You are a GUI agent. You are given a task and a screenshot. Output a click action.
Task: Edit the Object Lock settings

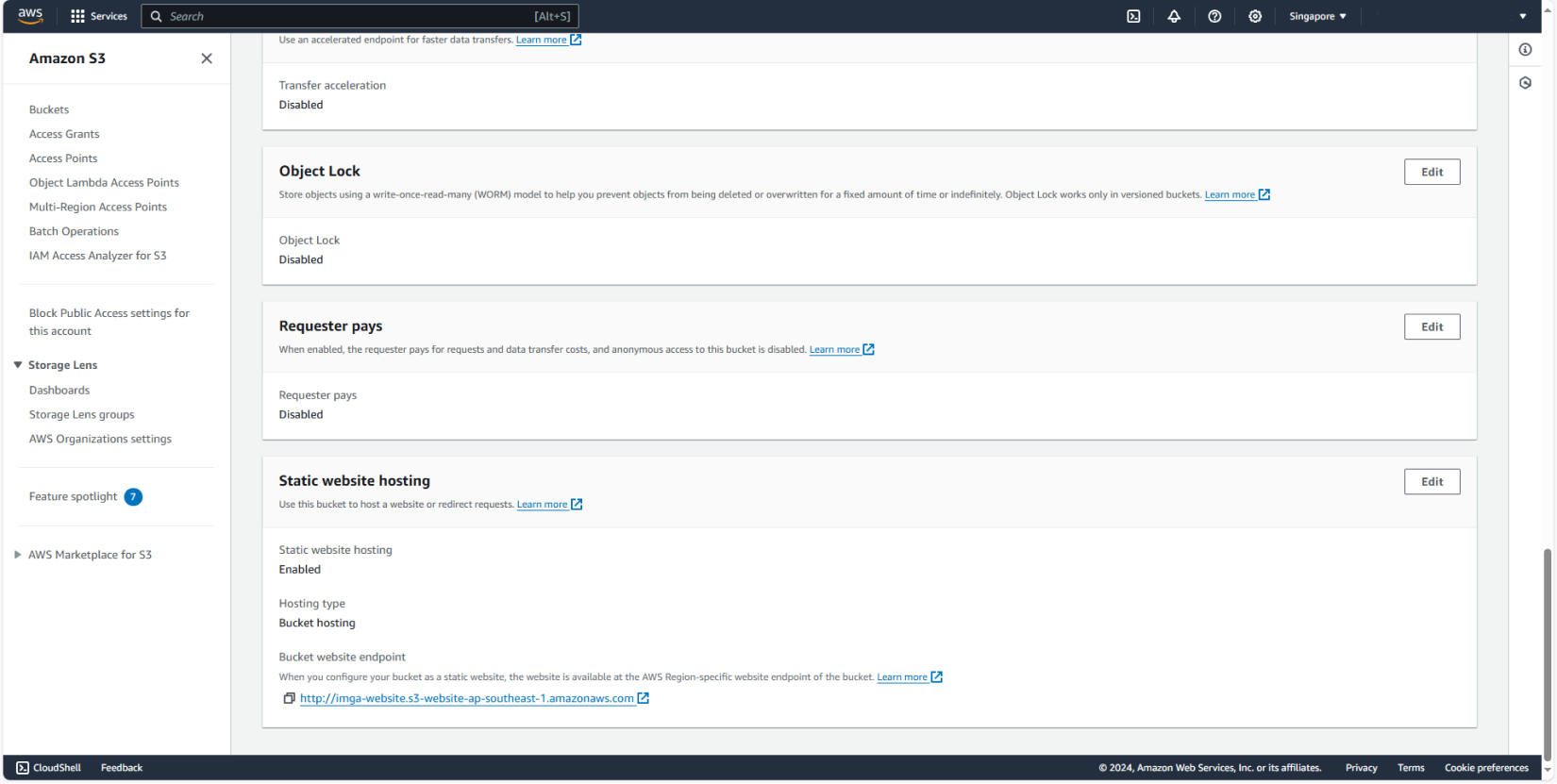point(1431,172)
